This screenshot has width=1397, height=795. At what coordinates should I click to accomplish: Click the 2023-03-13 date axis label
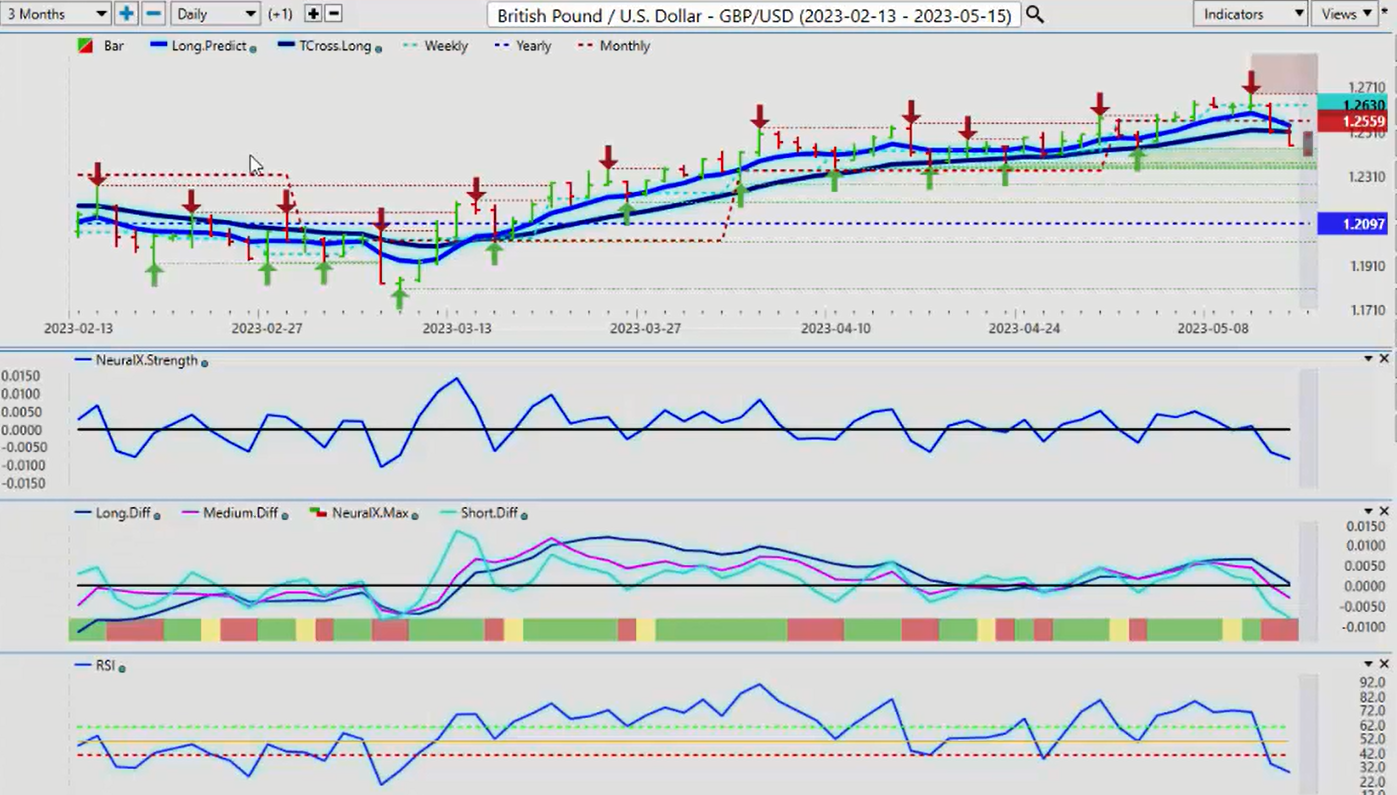pos(457,328)
